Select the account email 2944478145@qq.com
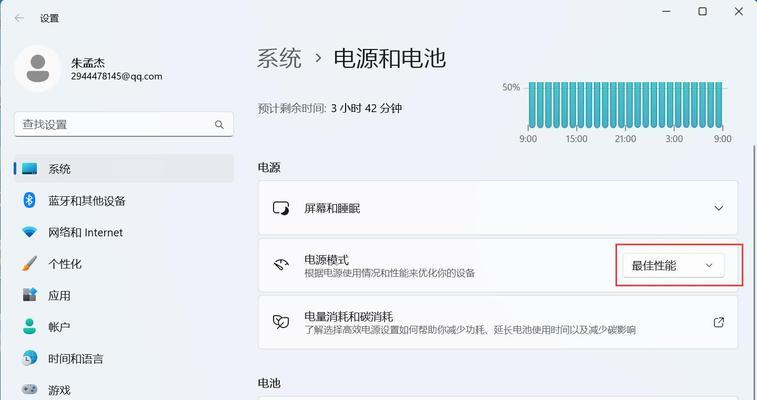The height and width of the screenshot is (400, 757). pyautogui.click(x=116, y=76)
